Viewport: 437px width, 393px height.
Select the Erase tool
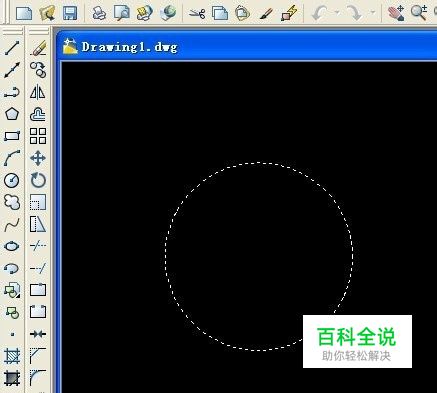pos(38,48)
